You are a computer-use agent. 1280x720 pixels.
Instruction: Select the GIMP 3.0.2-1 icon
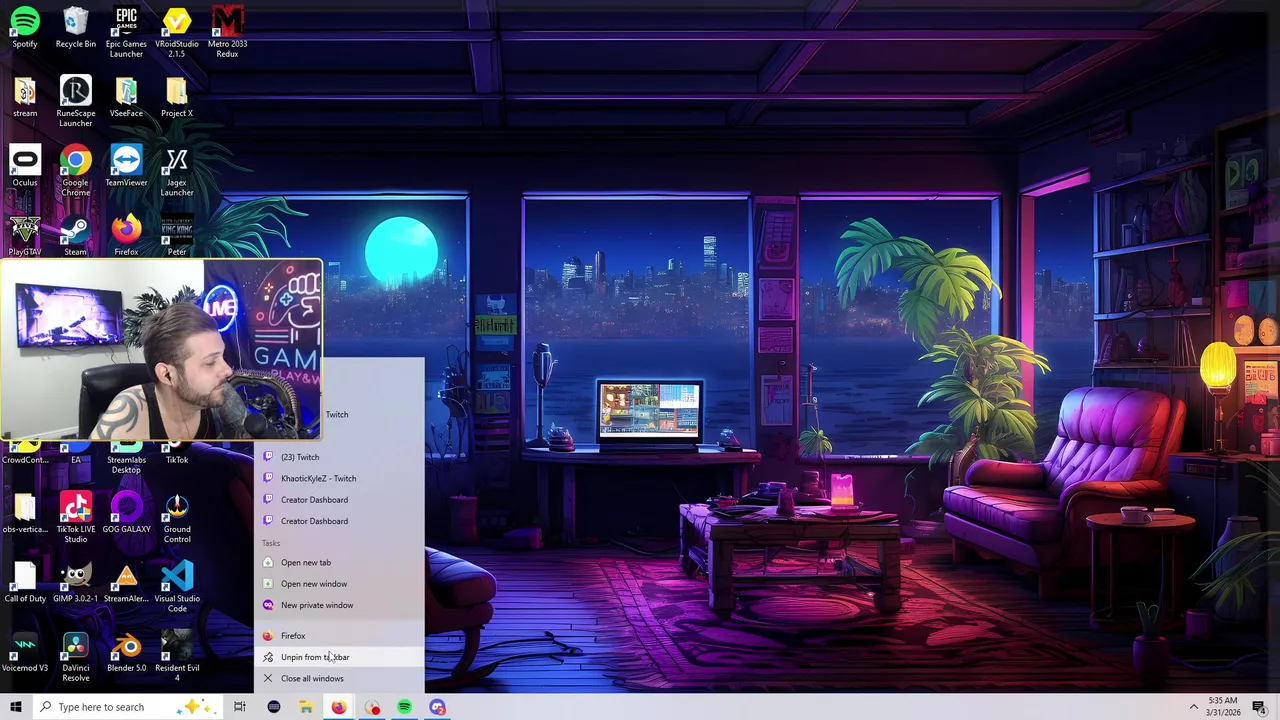[76, 582]
